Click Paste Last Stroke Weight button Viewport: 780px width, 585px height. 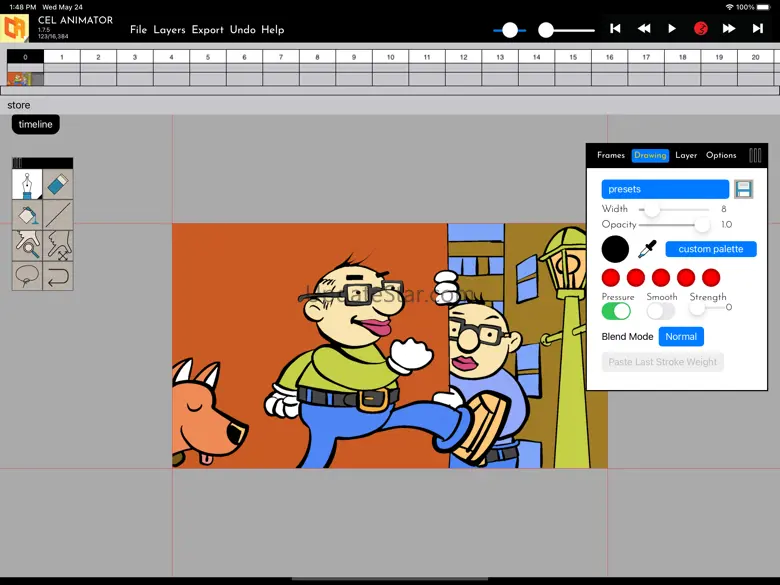pyautogui.click(x=663, y=362)
